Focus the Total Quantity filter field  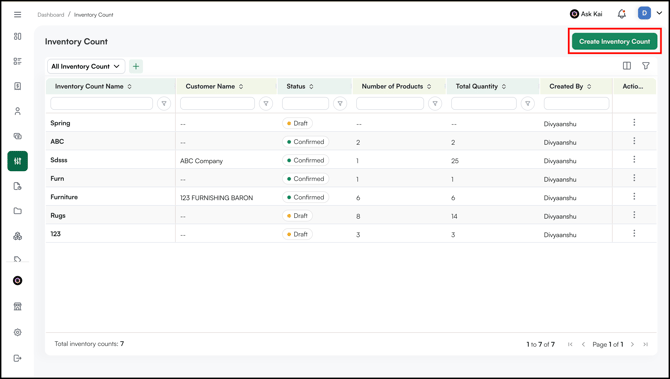(484, 103)
